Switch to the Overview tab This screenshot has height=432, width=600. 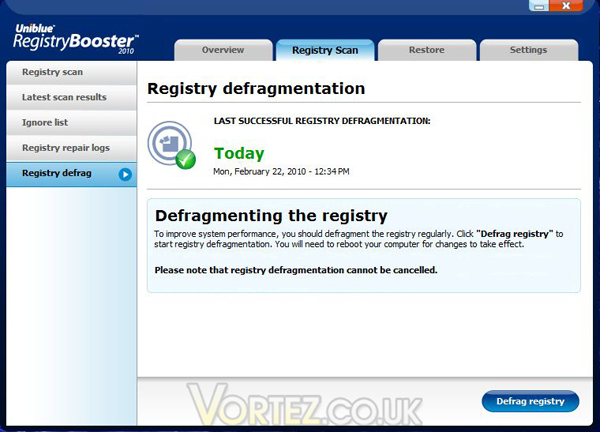tap(223, 50)
